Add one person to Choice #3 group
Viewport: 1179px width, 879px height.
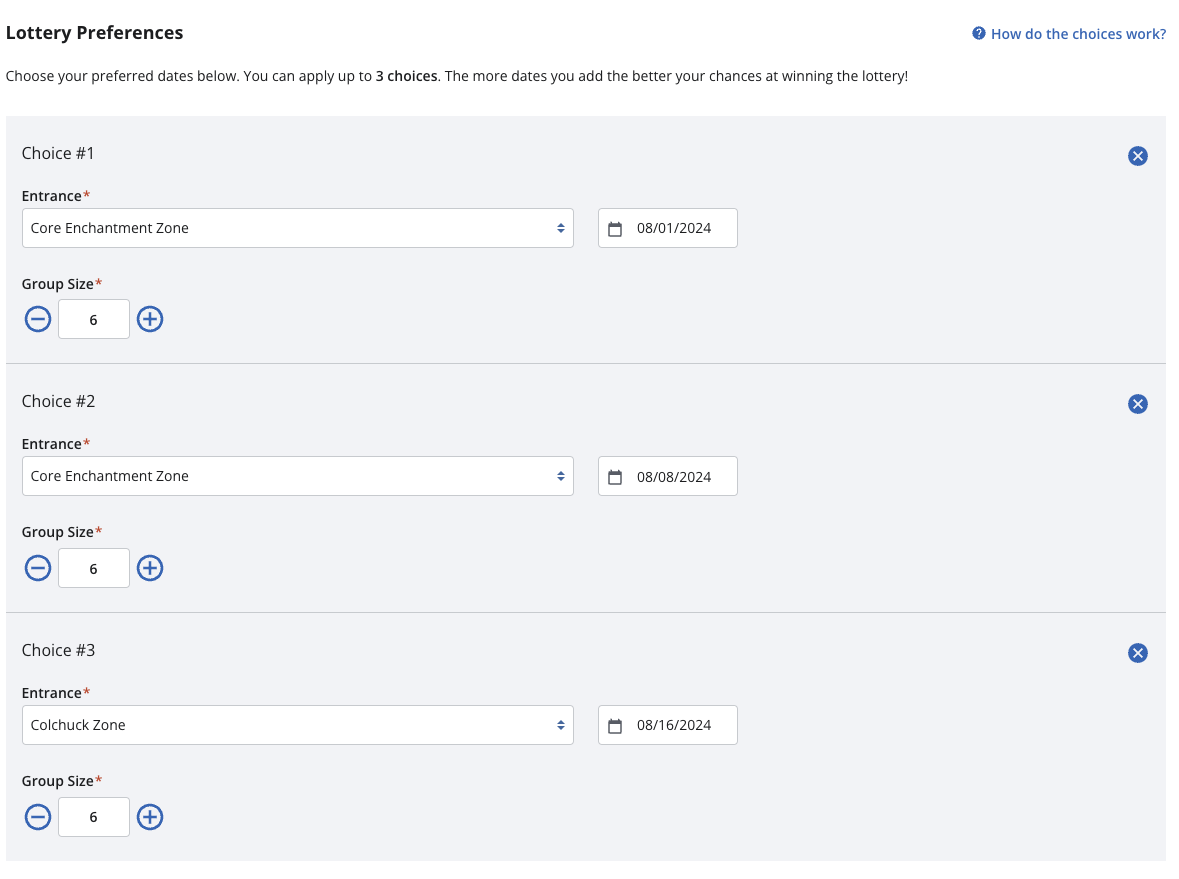pyautogui.click(x=150, y=817)
